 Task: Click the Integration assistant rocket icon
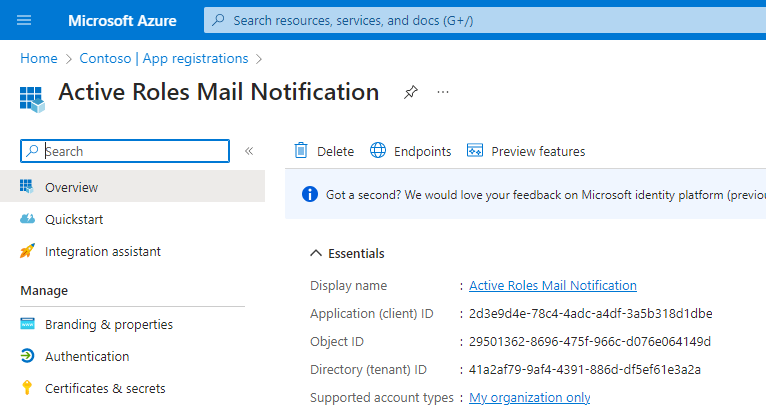click(x=27, y=251)
